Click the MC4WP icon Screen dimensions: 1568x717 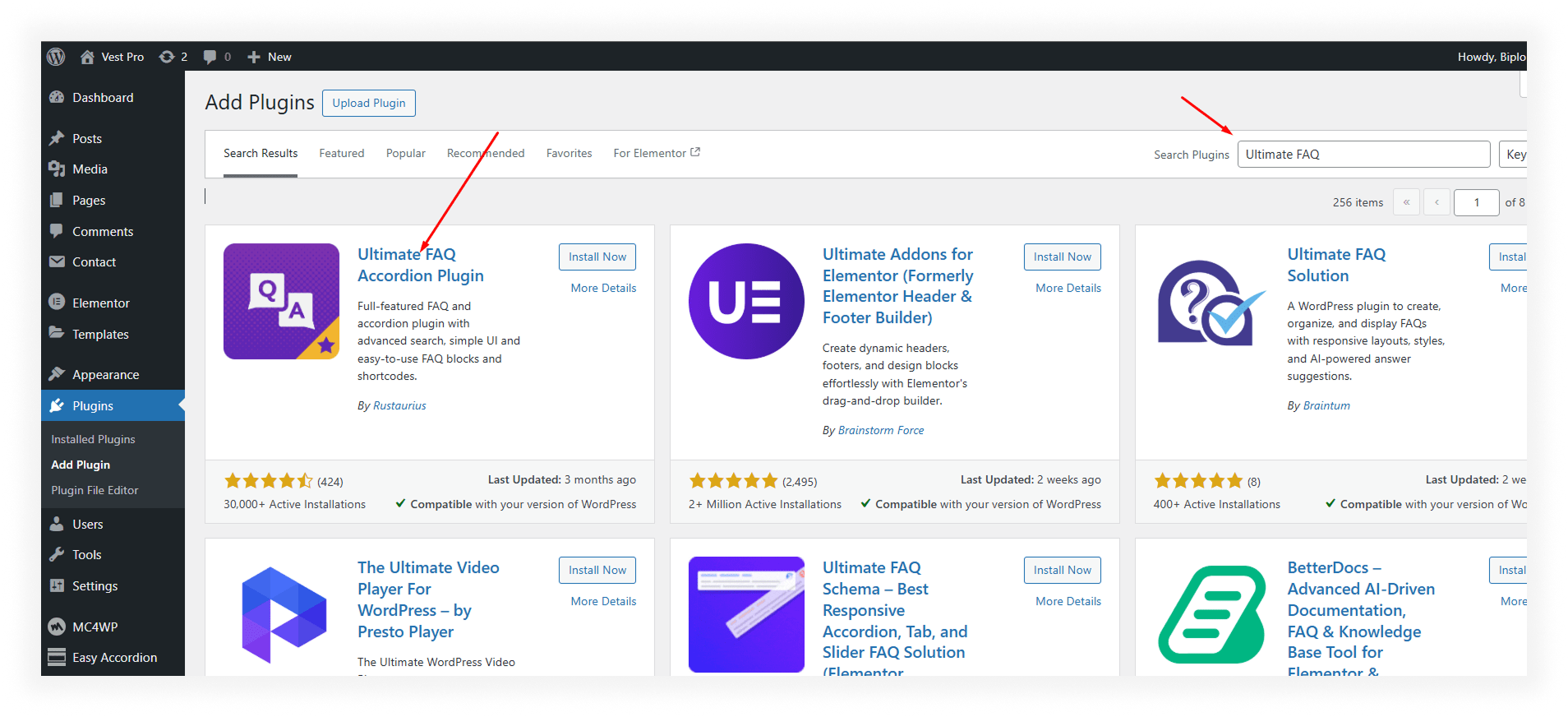[57, 627]
